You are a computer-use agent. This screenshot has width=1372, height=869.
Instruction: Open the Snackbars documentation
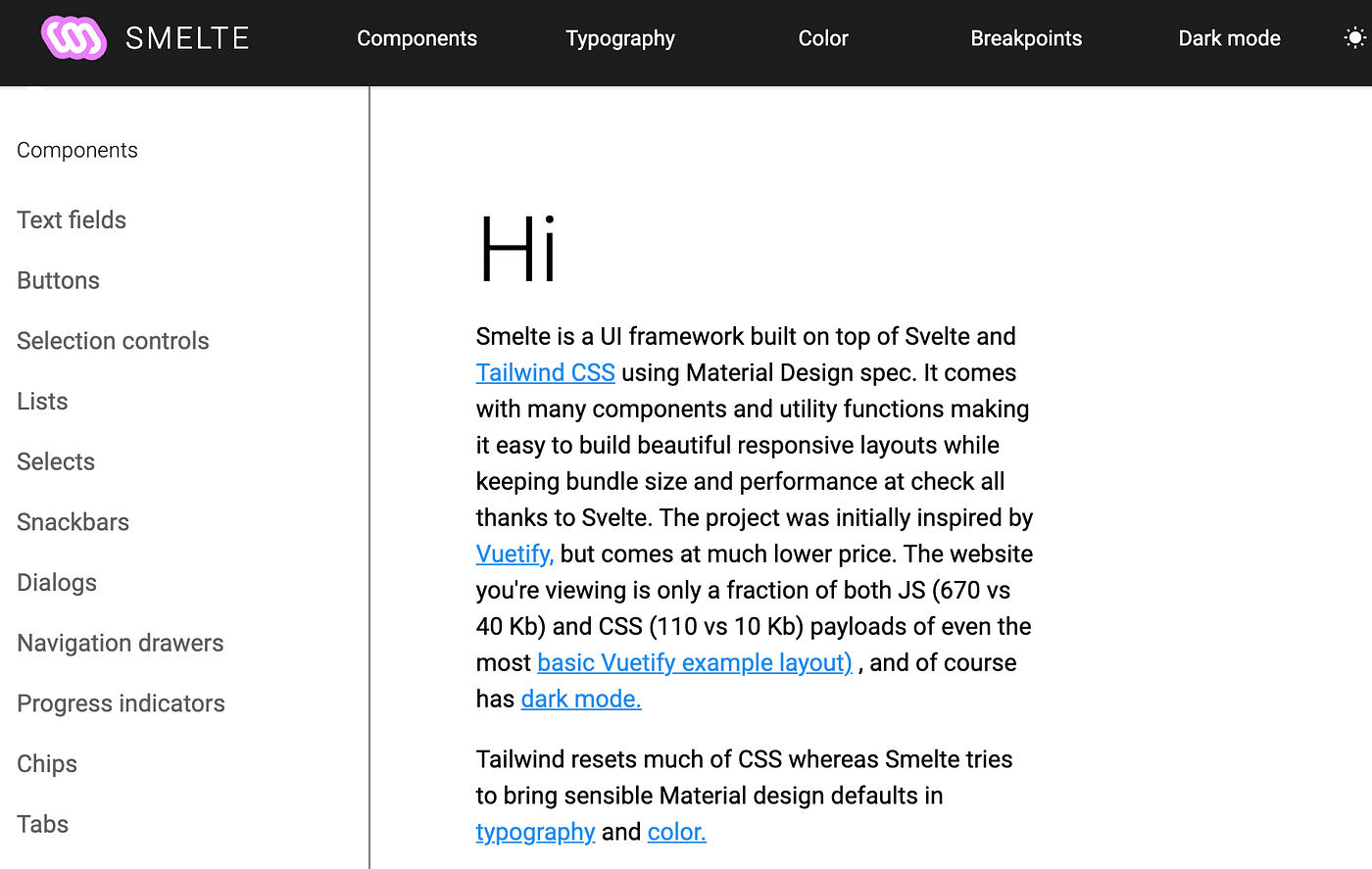73,521
